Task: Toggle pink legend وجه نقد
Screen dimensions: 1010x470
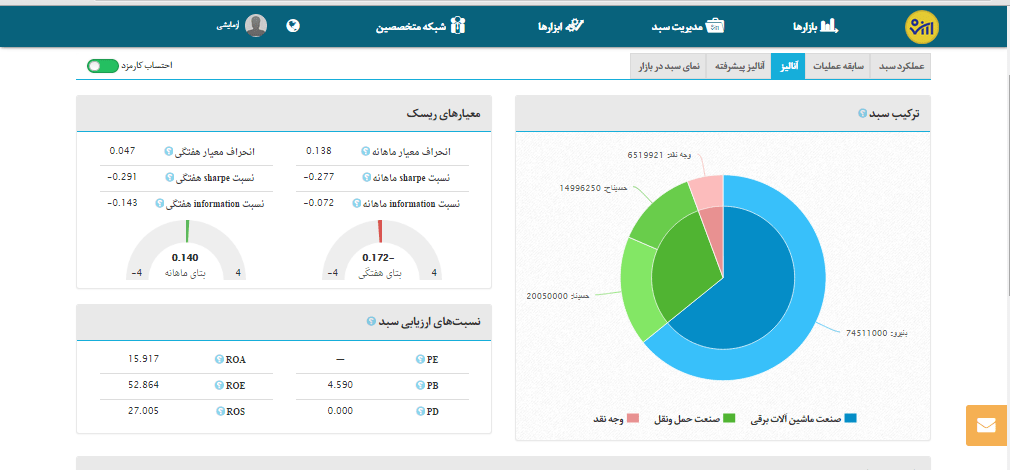Action: (616, 418)
